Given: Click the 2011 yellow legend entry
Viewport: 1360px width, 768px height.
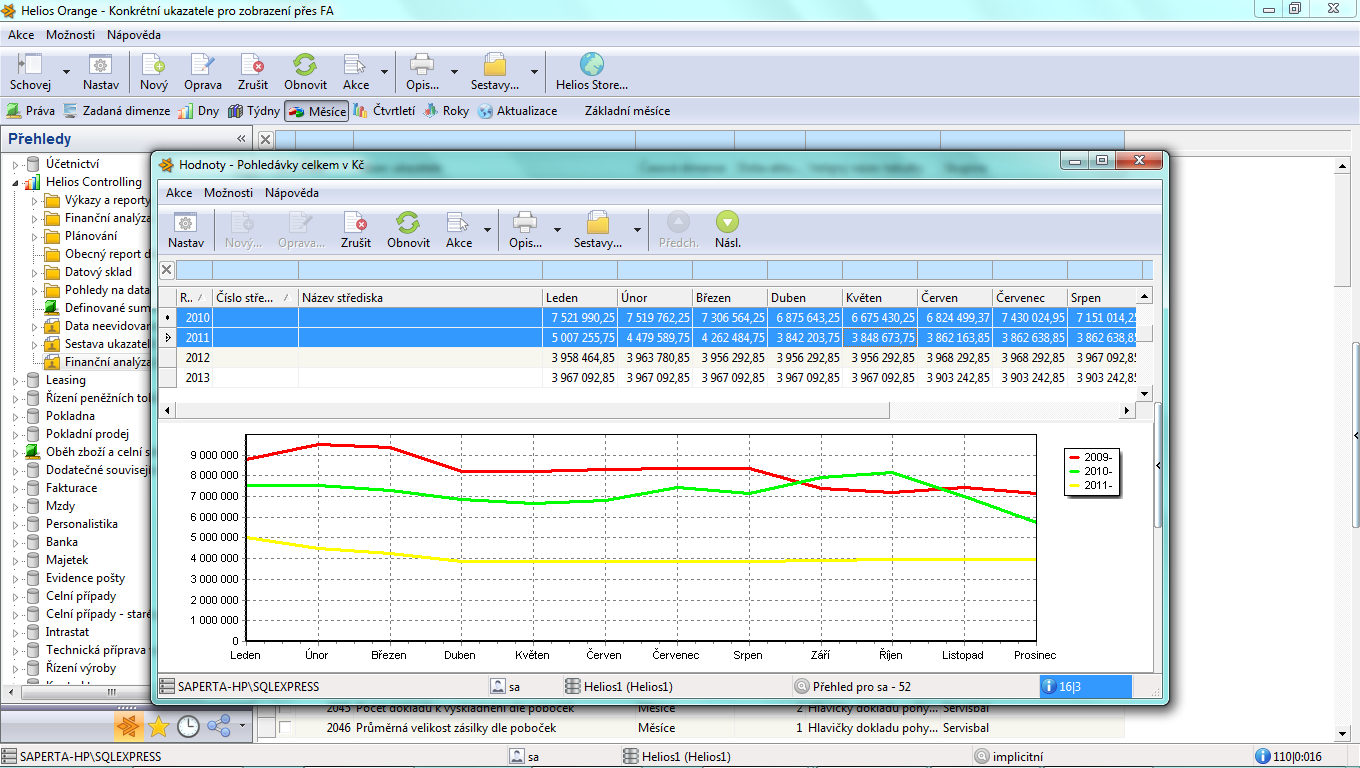Looking at the screenshot, I should point(1089,485).
